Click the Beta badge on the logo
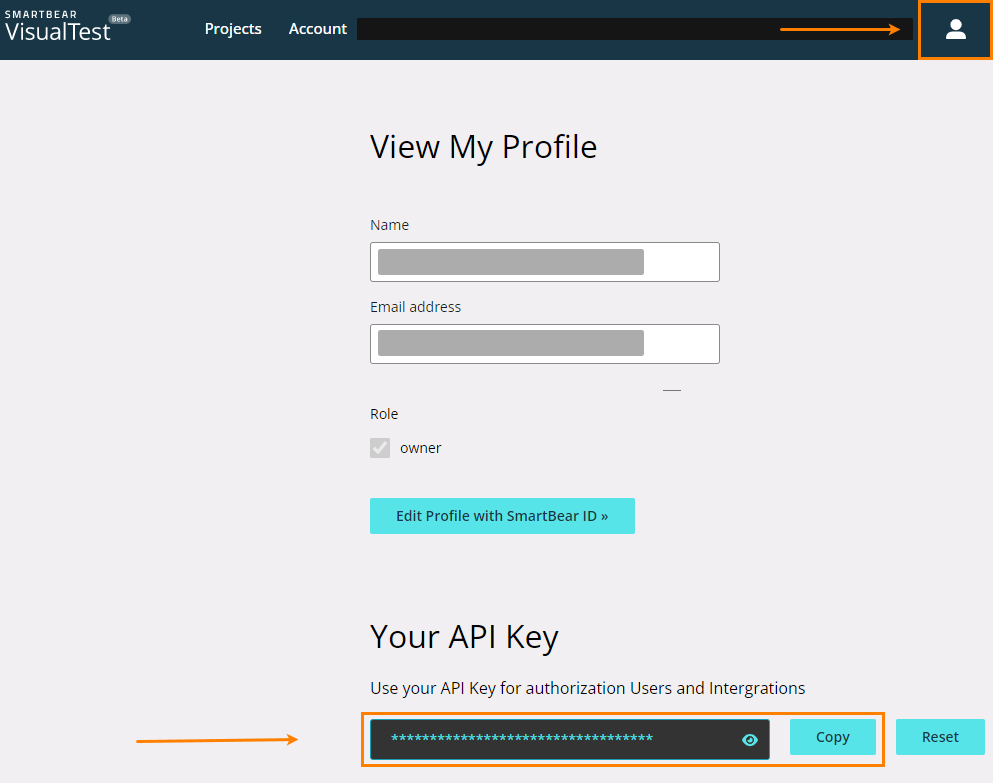This screenshot has height=783, width=993. pyautogui.click(x=122, y=17)
